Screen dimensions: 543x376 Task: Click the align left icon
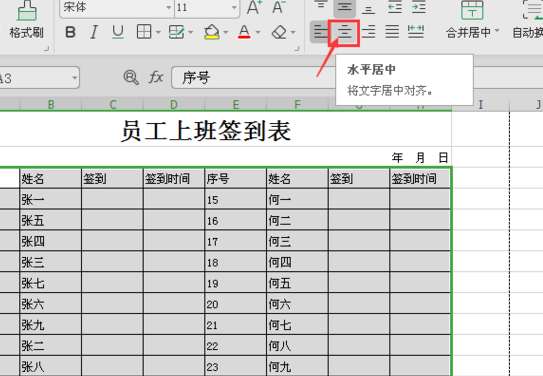(x=320, y=32)
